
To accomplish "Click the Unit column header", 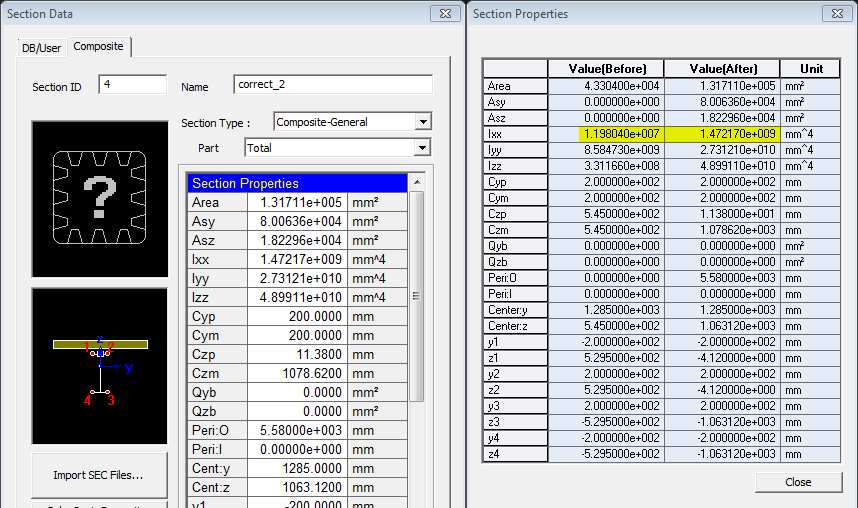I will 811,68.
